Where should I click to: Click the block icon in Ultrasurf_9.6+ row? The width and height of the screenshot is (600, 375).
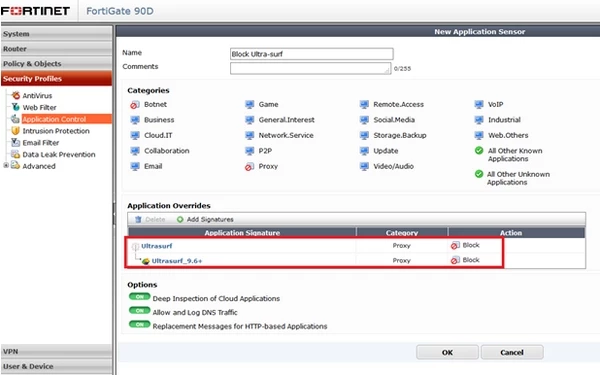[455, 260]
